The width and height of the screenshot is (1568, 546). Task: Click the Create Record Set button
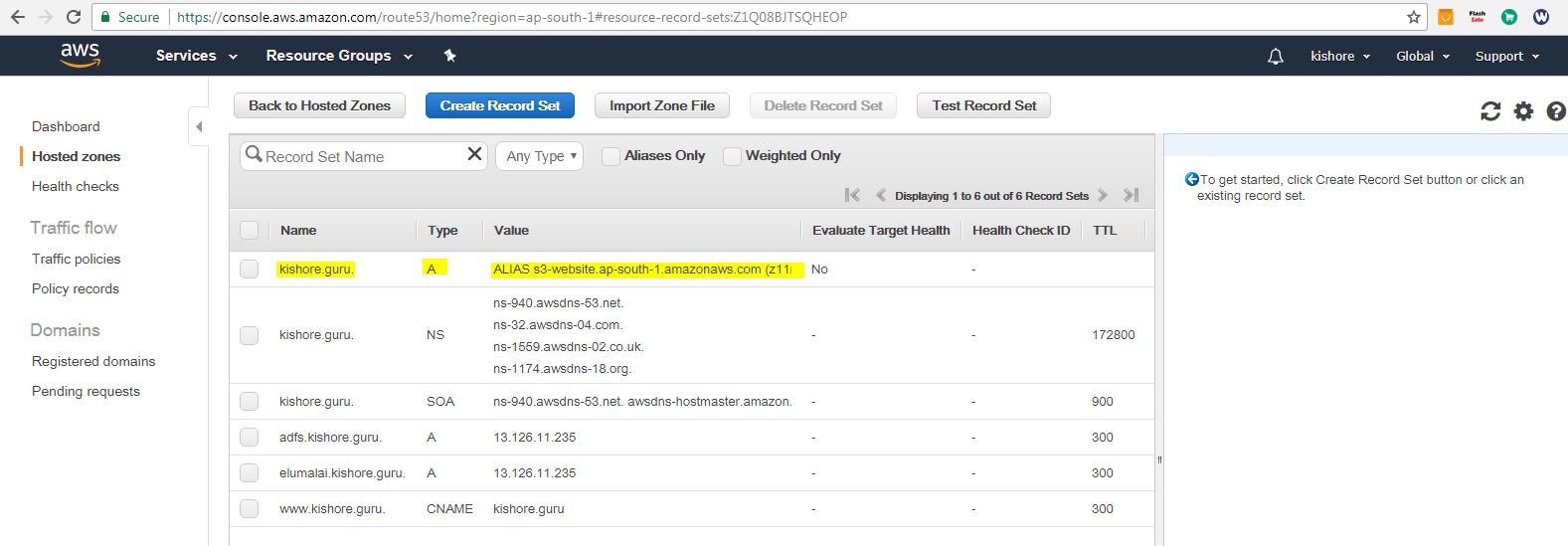click(x=500, y=105)
